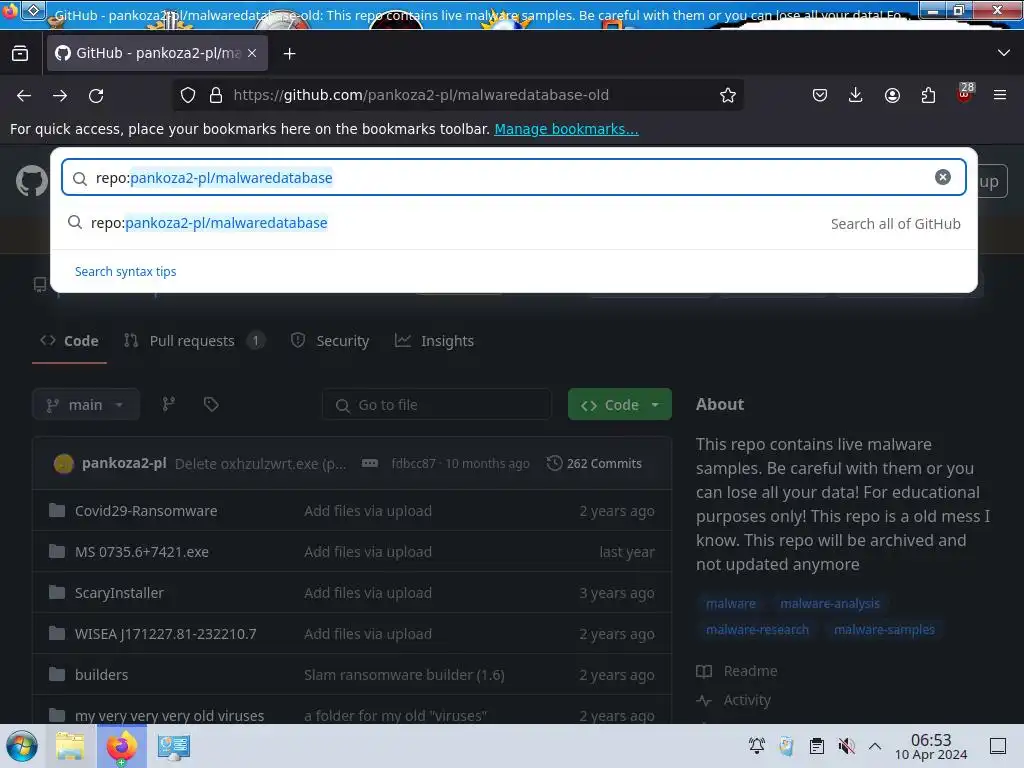Open the Pocket save icon in toolbar
The width and height of the screenshot is (1024, 768).
pos(820,95)
